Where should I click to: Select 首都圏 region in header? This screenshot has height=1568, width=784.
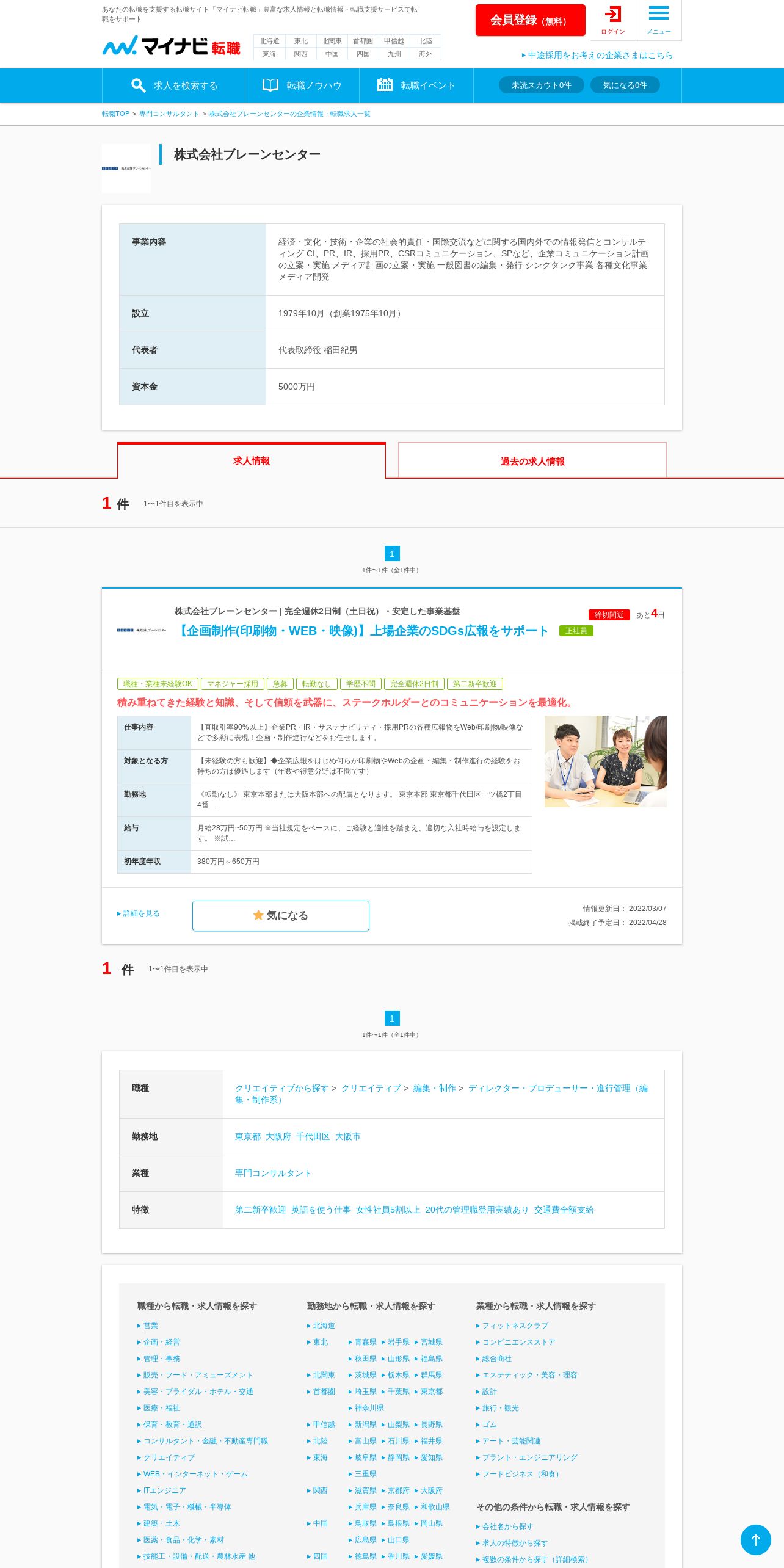click(363, 41)
